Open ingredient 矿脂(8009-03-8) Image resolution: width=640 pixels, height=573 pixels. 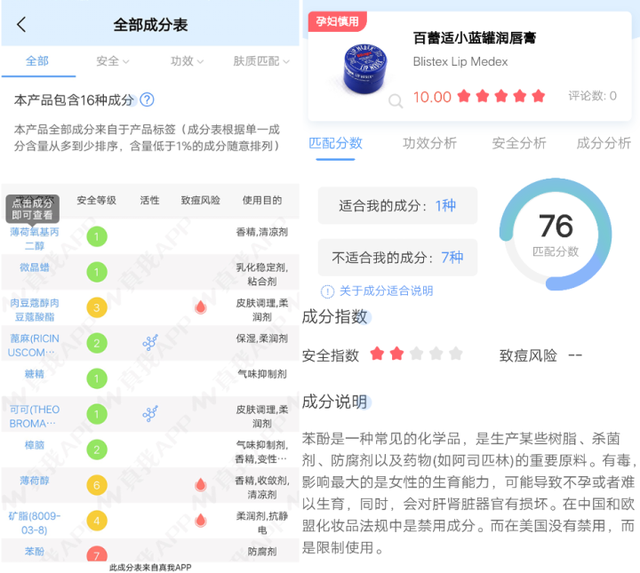(x=34, y=523)
